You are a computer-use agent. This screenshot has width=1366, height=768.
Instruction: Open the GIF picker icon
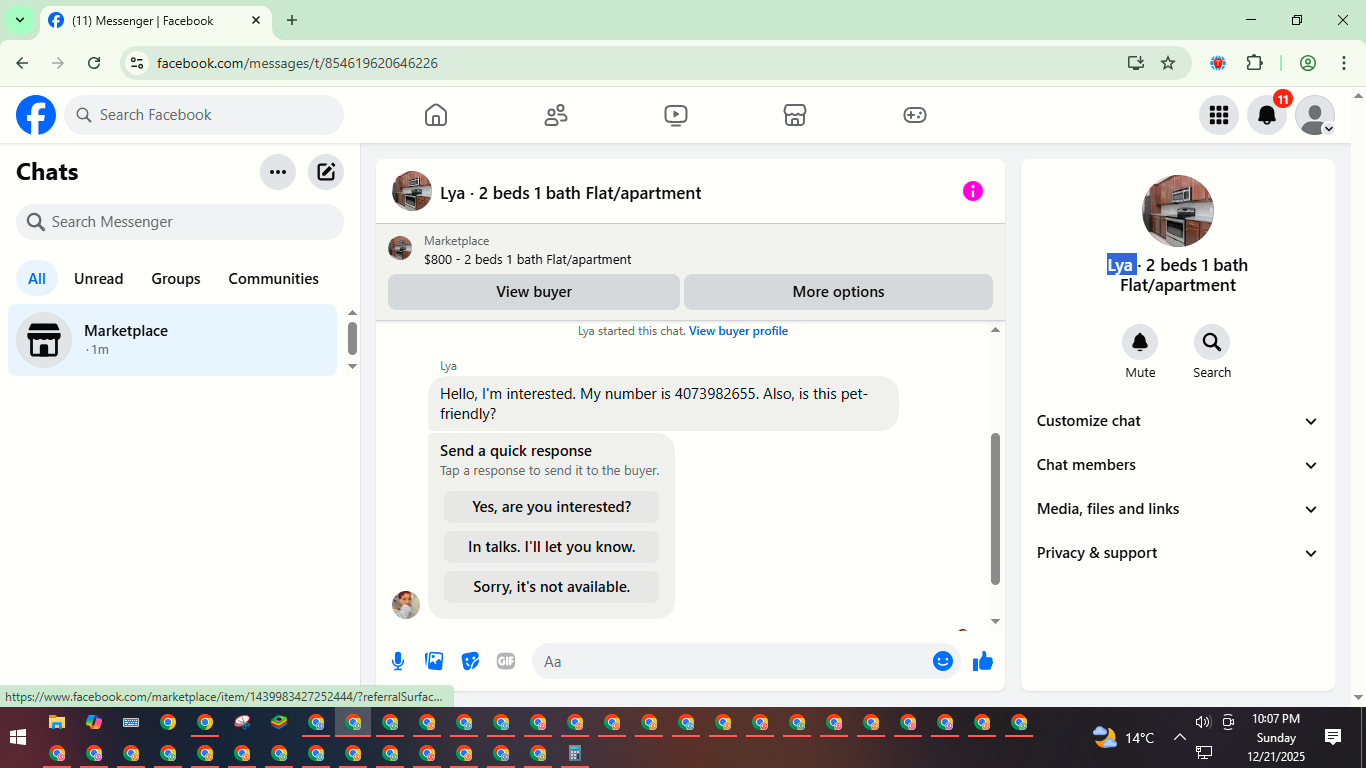(x=506, y=661)
